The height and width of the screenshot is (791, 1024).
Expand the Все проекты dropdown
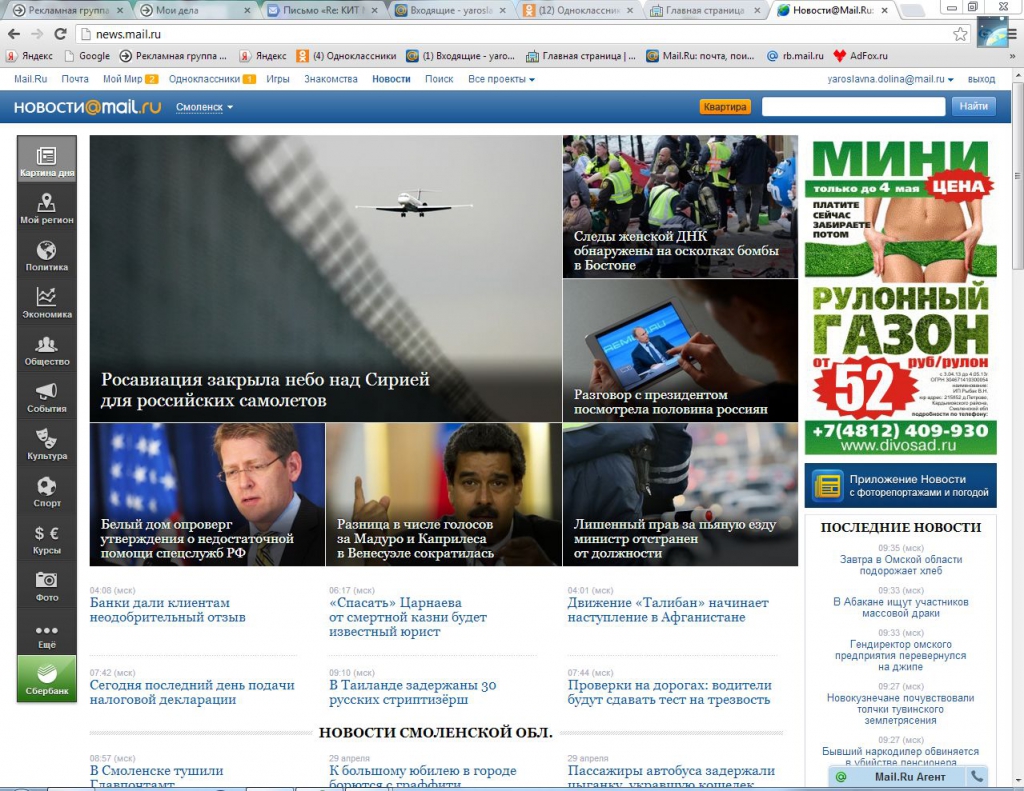coord(501,79)
